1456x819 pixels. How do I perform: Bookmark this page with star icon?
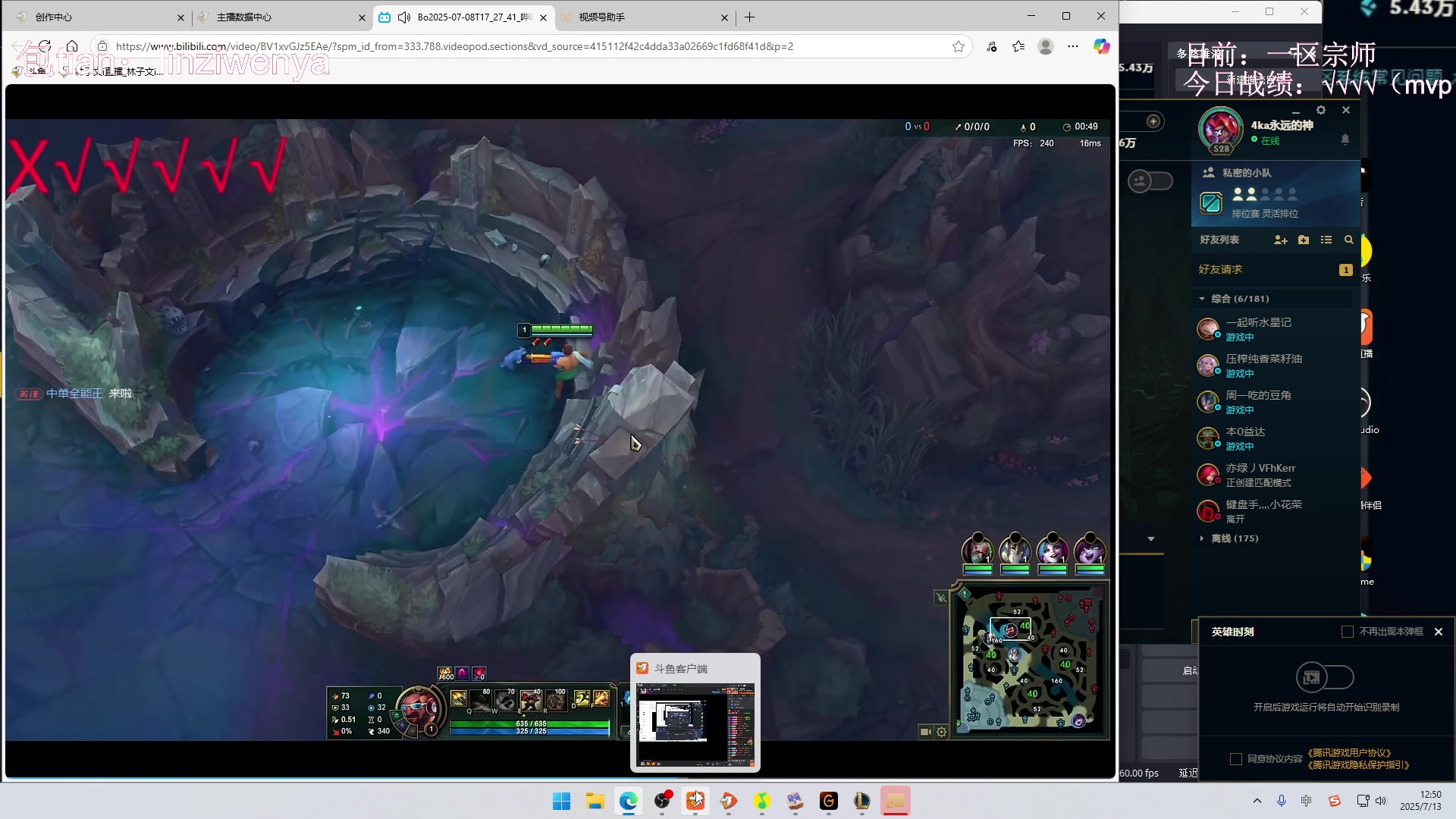959,46
